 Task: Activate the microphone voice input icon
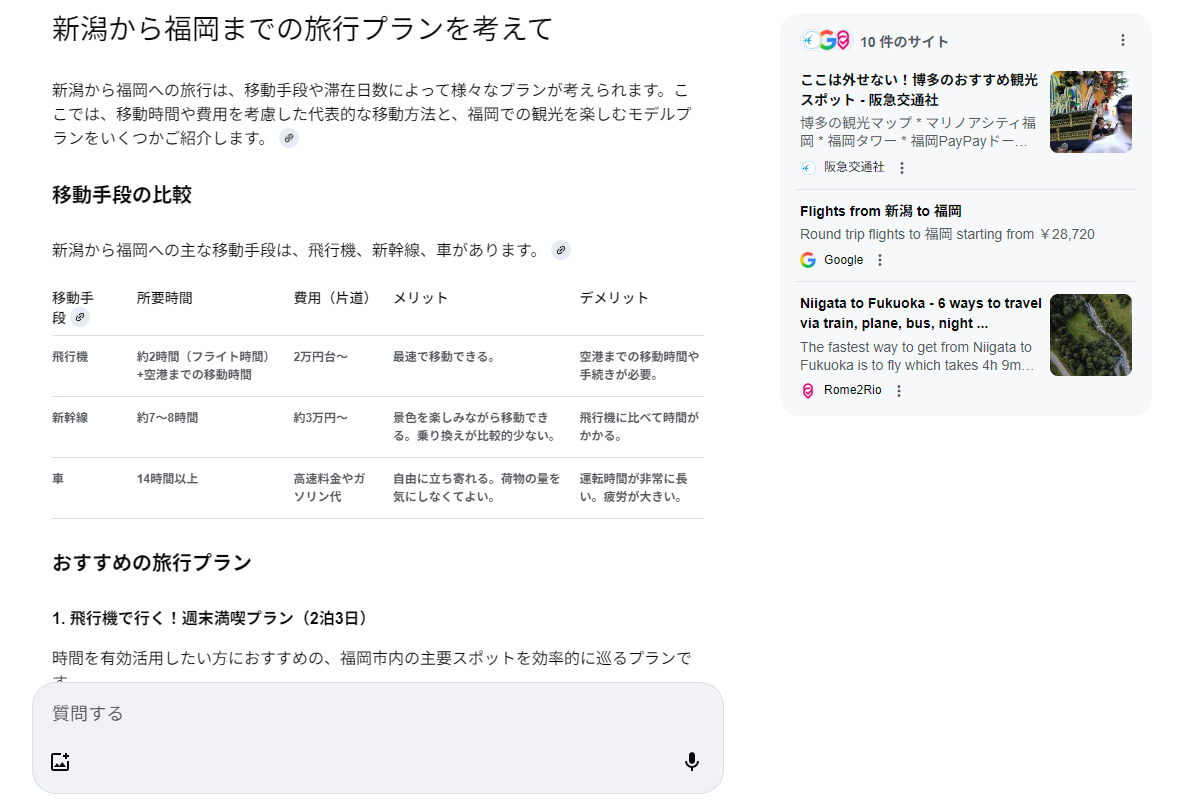[x=691, y=762]
